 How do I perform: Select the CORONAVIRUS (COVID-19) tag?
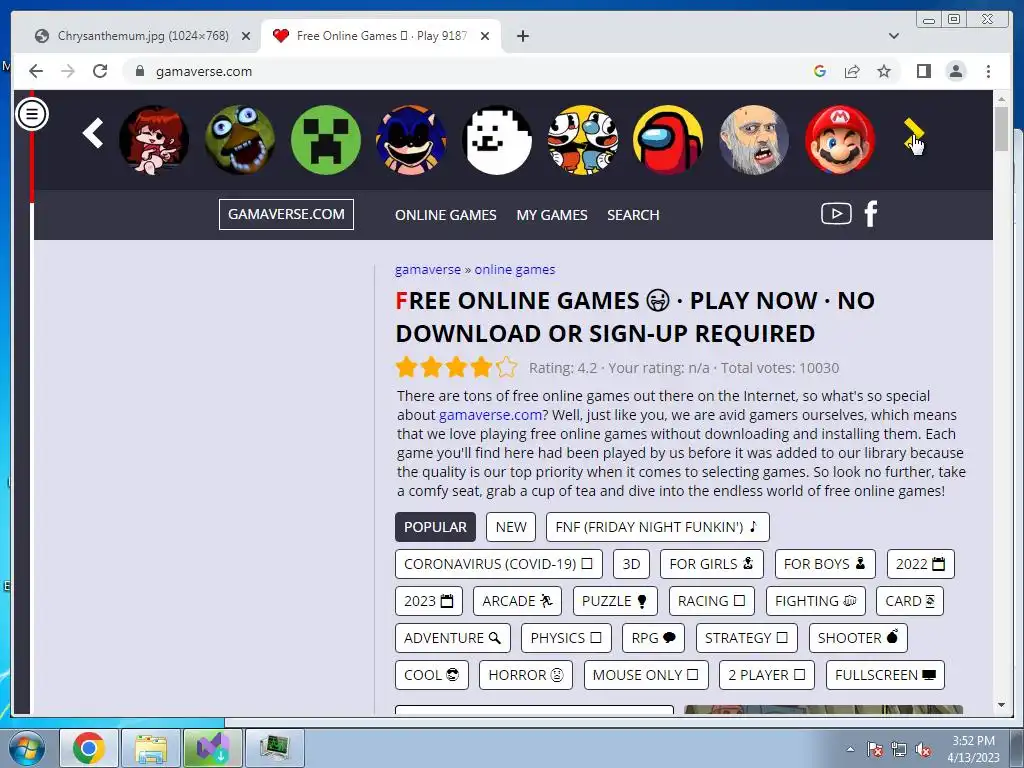coord(498,564)
